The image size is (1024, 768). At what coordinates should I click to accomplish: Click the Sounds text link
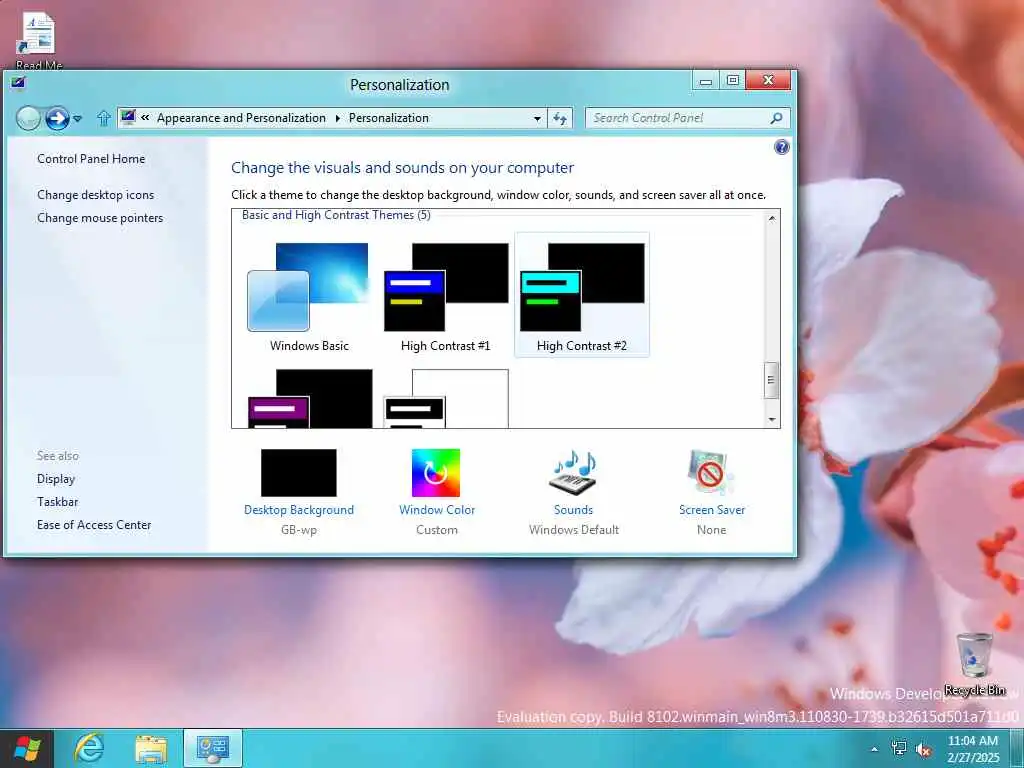click(573, 509)
